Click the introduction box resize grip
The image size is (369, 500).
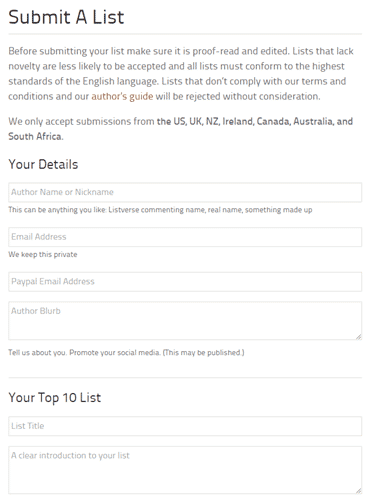click(358, 491)
